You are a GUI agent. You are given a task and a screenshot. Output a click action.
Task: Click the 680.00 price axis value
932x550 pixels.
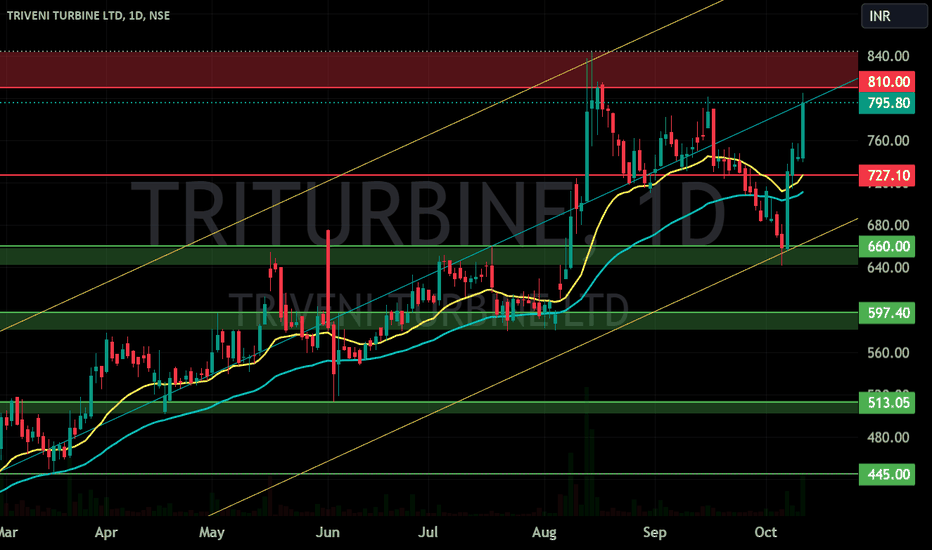[x=888, y=225]
